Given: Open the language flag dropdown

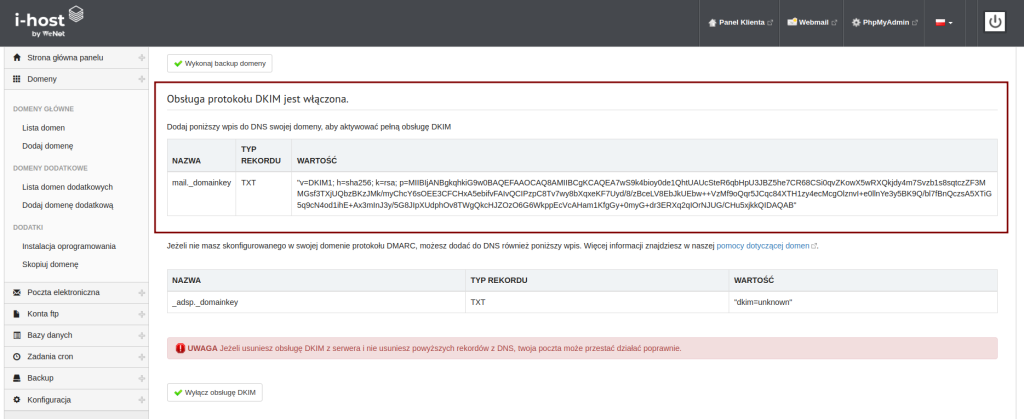Looking at the screenshot, I should [943, 22].
